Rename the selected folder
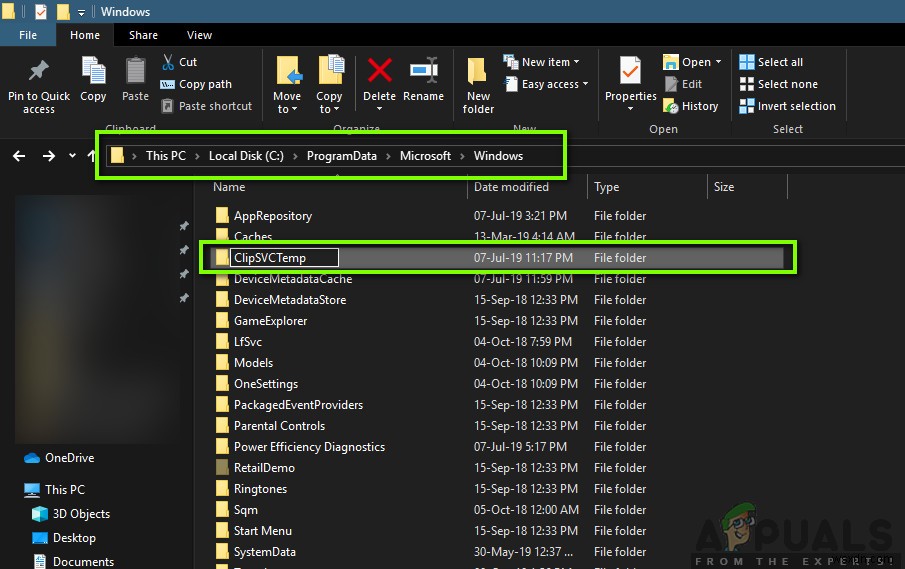This screenshot has height=569, width=905. coord(424,80)
